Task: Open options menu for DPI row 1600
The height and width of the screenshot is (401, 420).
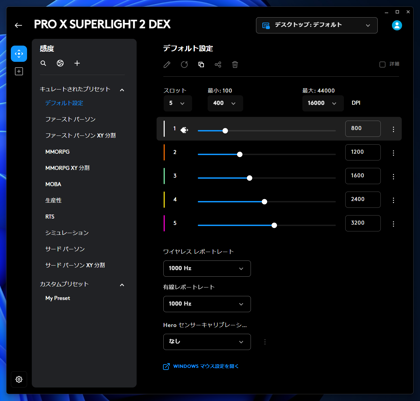Action: (x=393, y=177)
